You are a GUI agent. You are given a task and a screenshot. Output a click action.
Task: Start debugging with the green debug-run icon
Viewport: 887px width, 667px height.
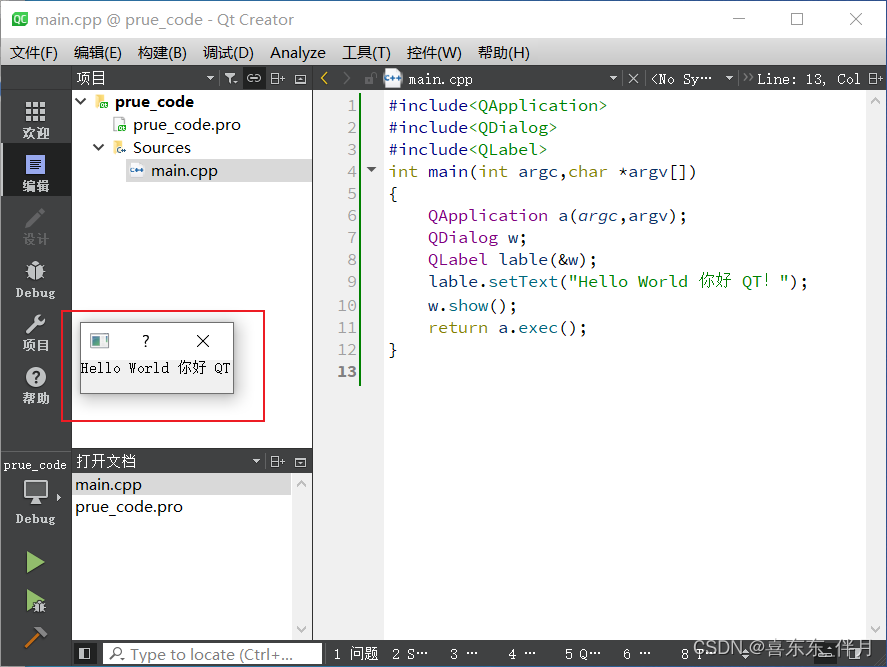pyautogui.click(x=35, y=599)
